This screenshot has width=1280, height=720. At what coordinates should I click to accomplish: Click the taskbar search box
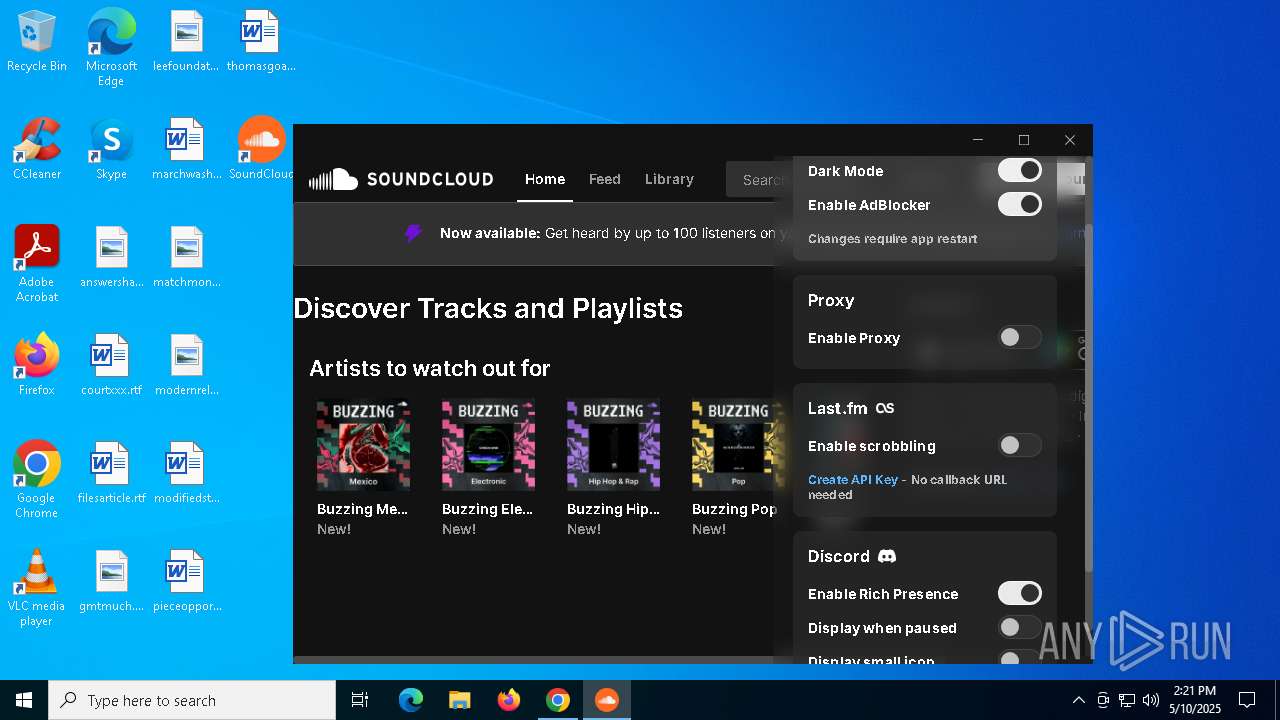click(x=192, y=700)
